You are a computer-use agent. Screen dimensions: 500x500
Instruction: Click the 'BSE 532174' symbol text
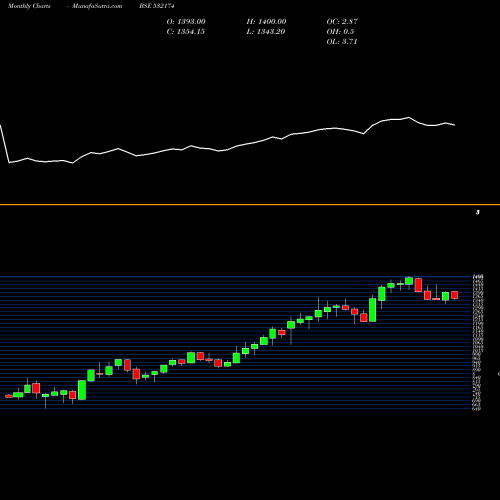click(157, 6)
